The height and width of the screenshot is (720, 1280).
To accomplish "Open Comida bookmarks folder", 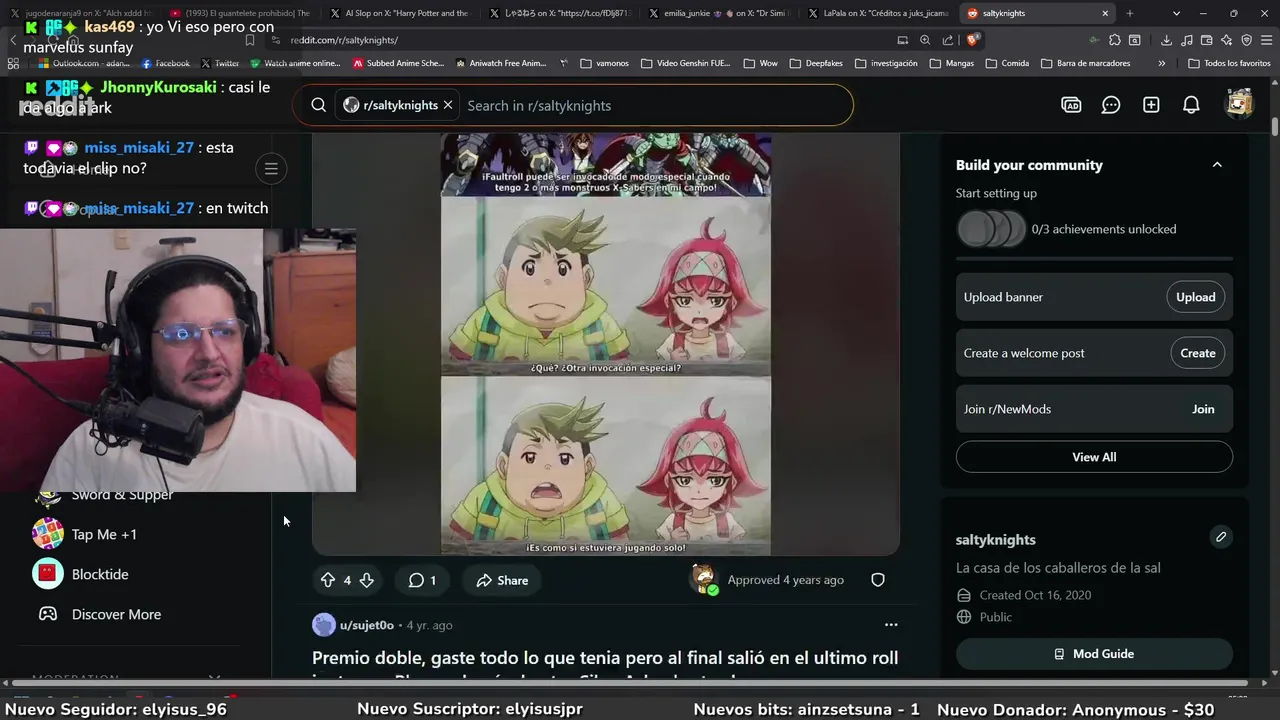I will [1007, 63].
